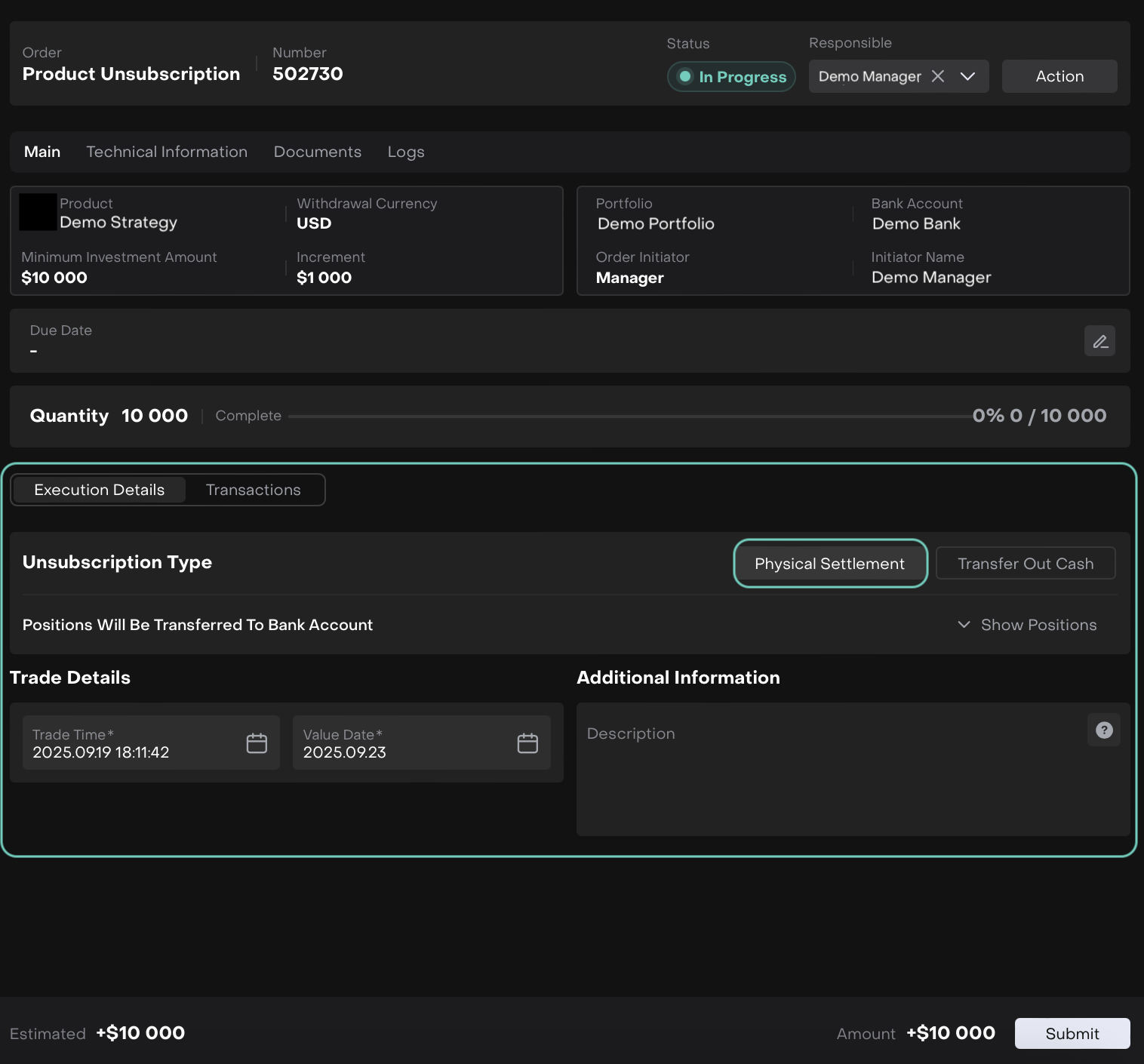The width and height of the screenshot is (1144, 1064).
Task: Click the Description help question mark icon
Action: [x=1103, y=730]
